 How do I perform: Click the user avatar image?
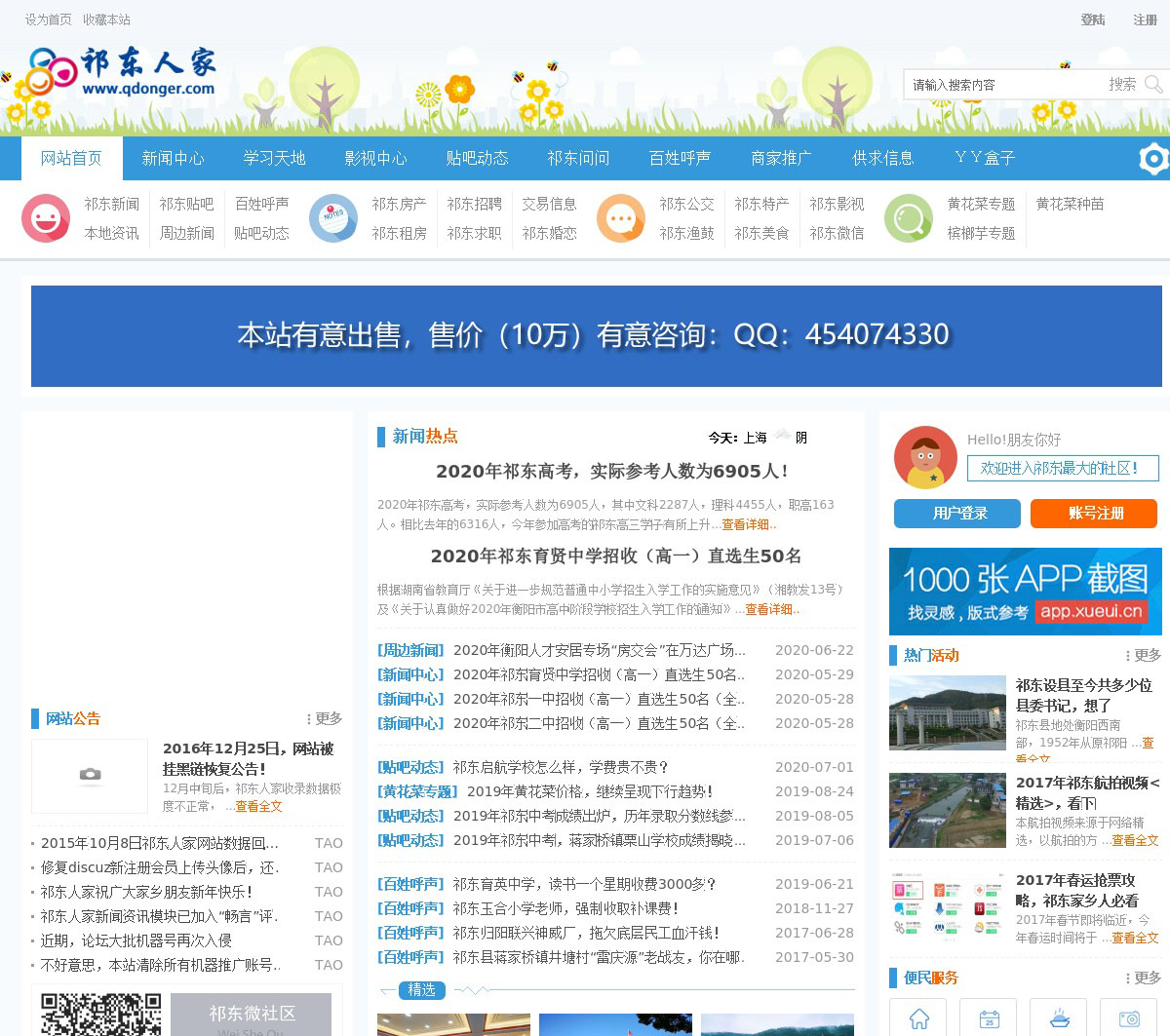coord(925,457)
